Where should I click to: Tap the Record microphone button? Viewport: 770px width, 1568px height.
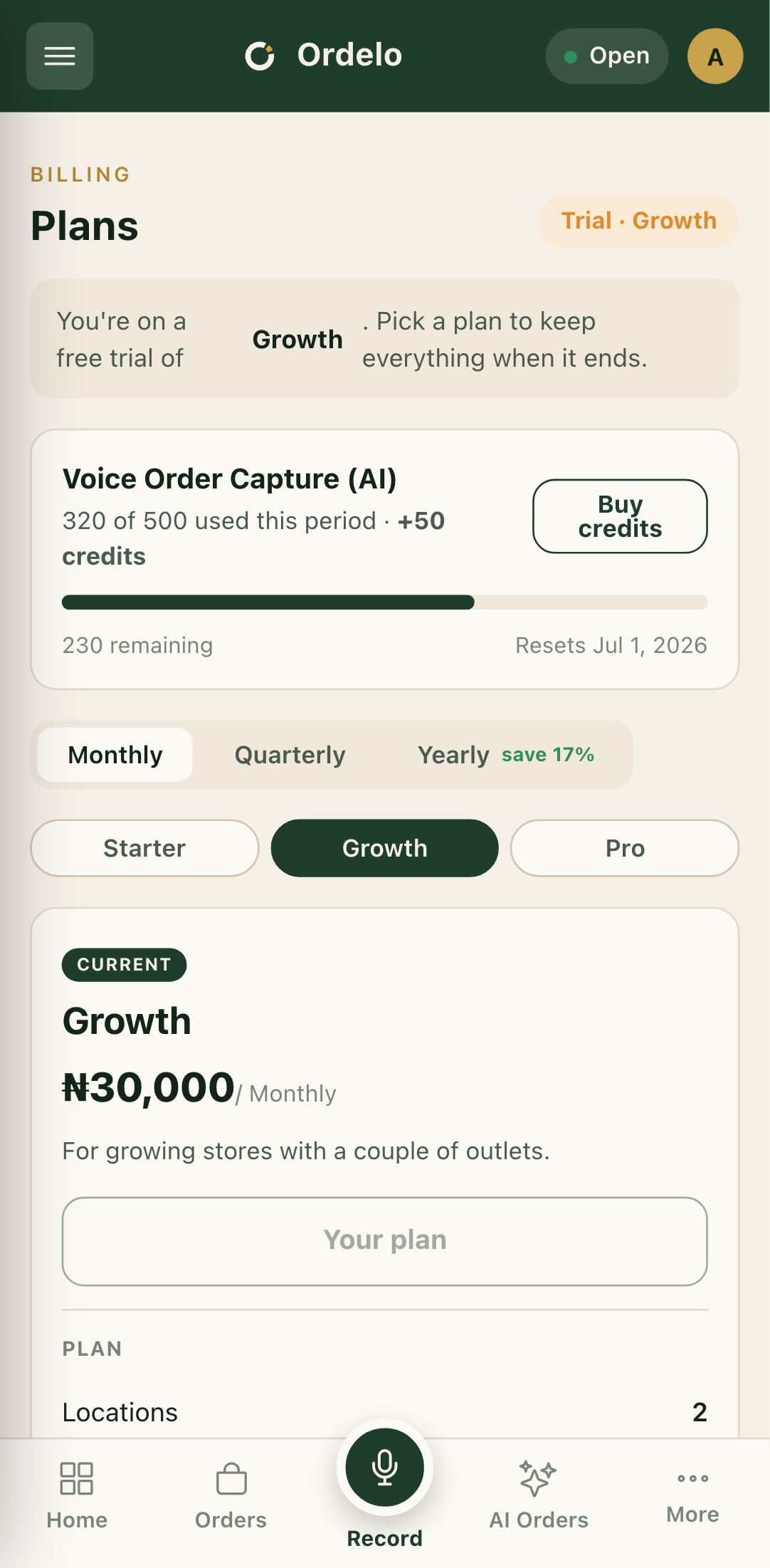pos(385,1468)
